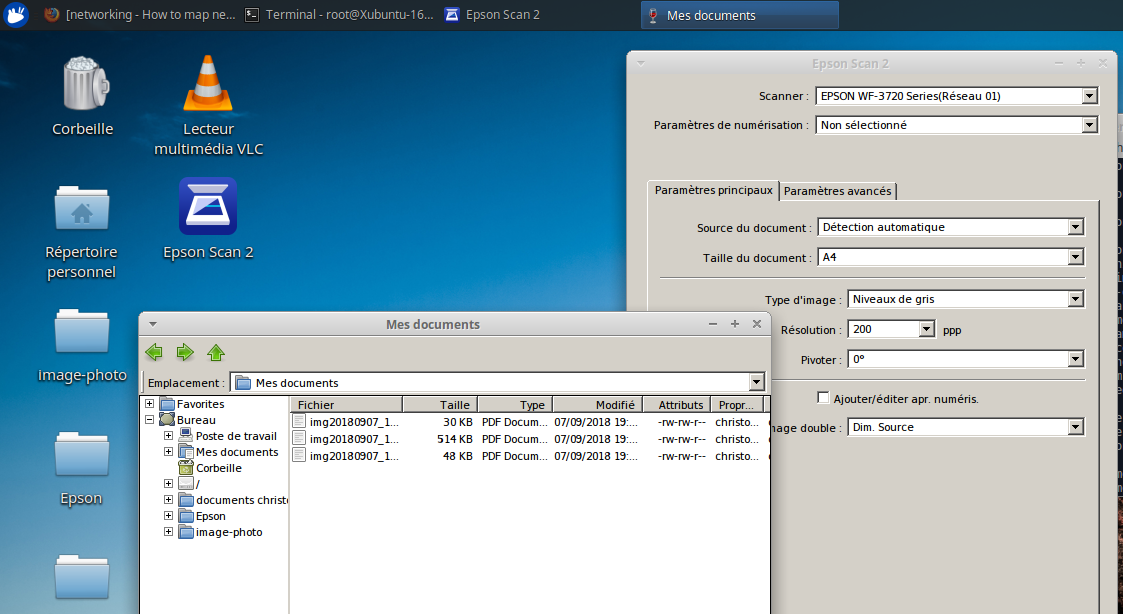This screenshot has width=1123, height=614.
Task: Open the Corbeille trash desktop icon
Action: (82, 85)
